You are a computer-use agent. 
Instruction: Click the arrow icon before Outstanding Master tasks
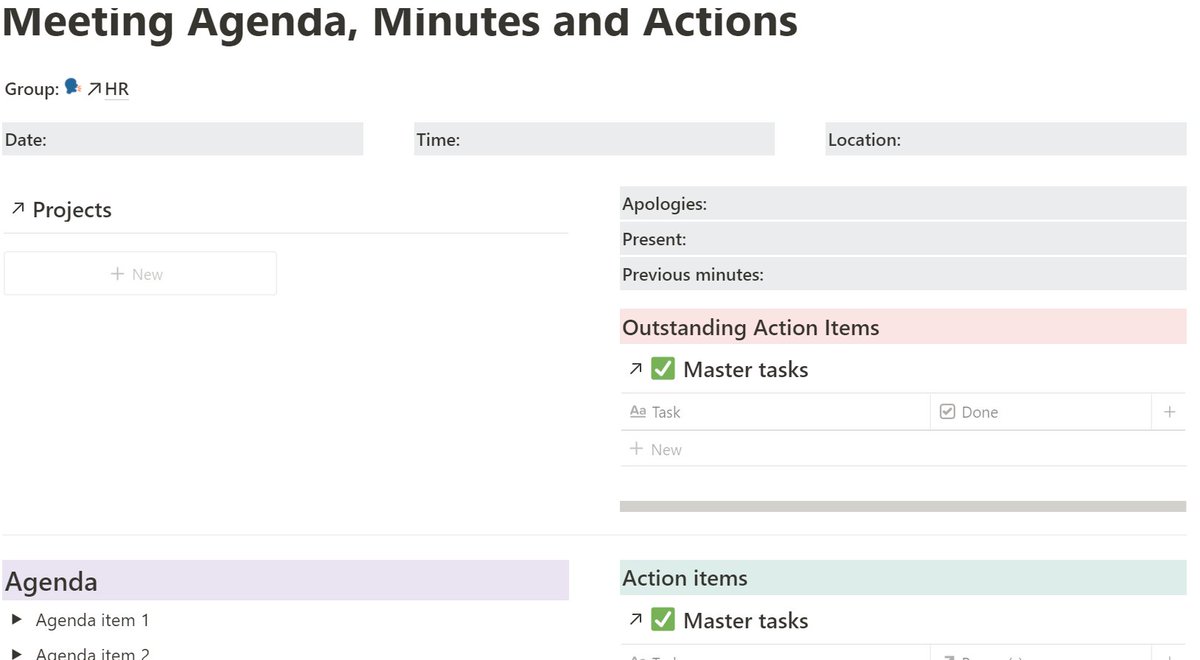tap(637, 368)
